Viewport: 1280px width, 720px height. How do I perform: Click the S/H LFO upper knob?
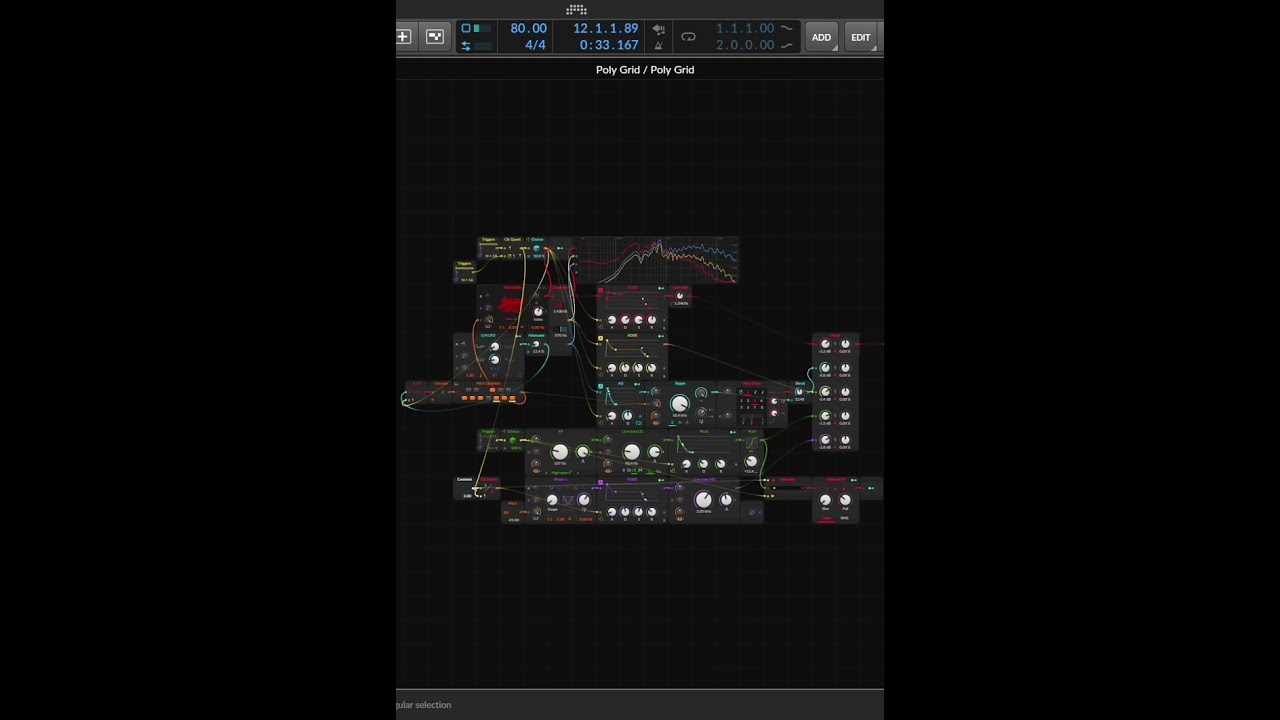tap(495, 346)
